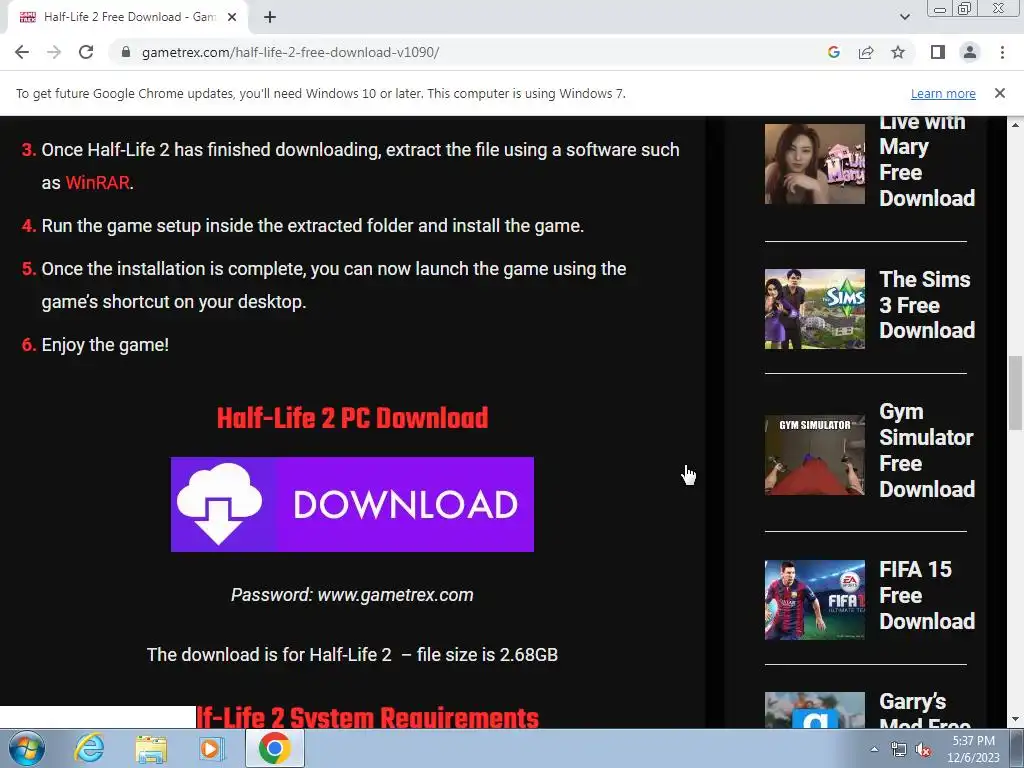
Task: Open Windows Explorer file manager from taskbar
Action: pos(152,748)
